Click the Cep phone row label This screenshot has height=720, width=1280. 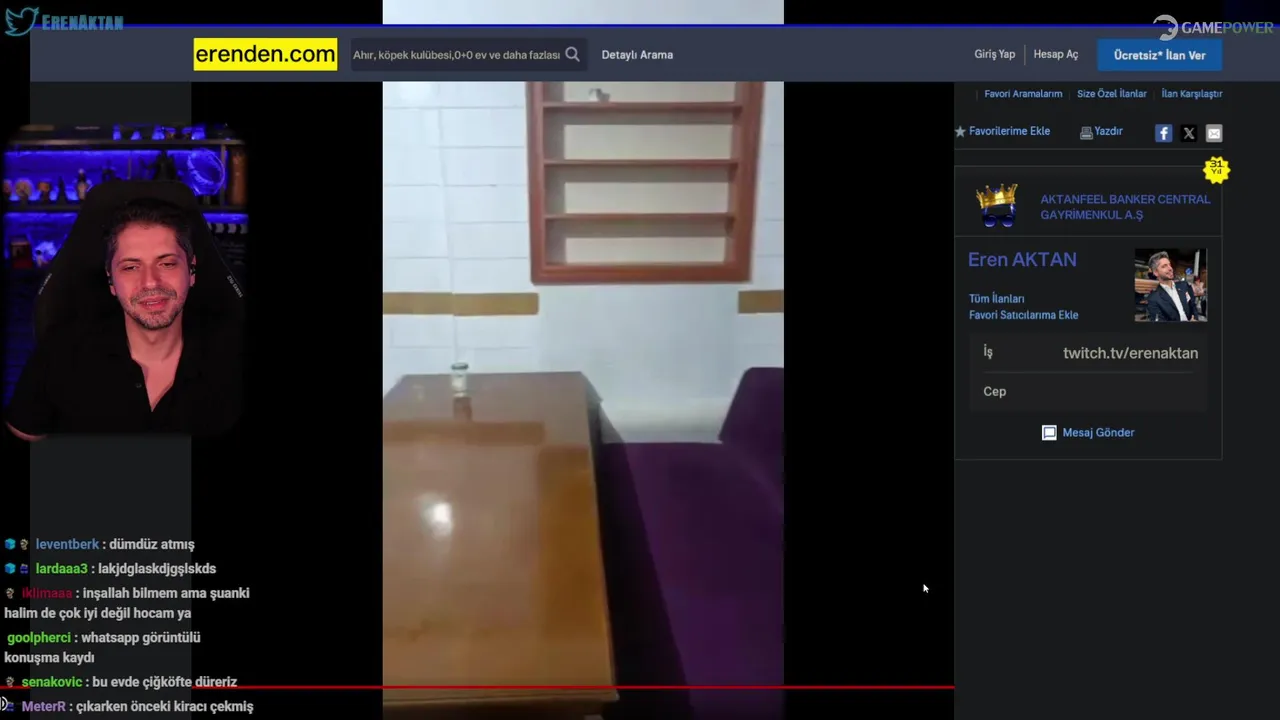coord(994,392)
